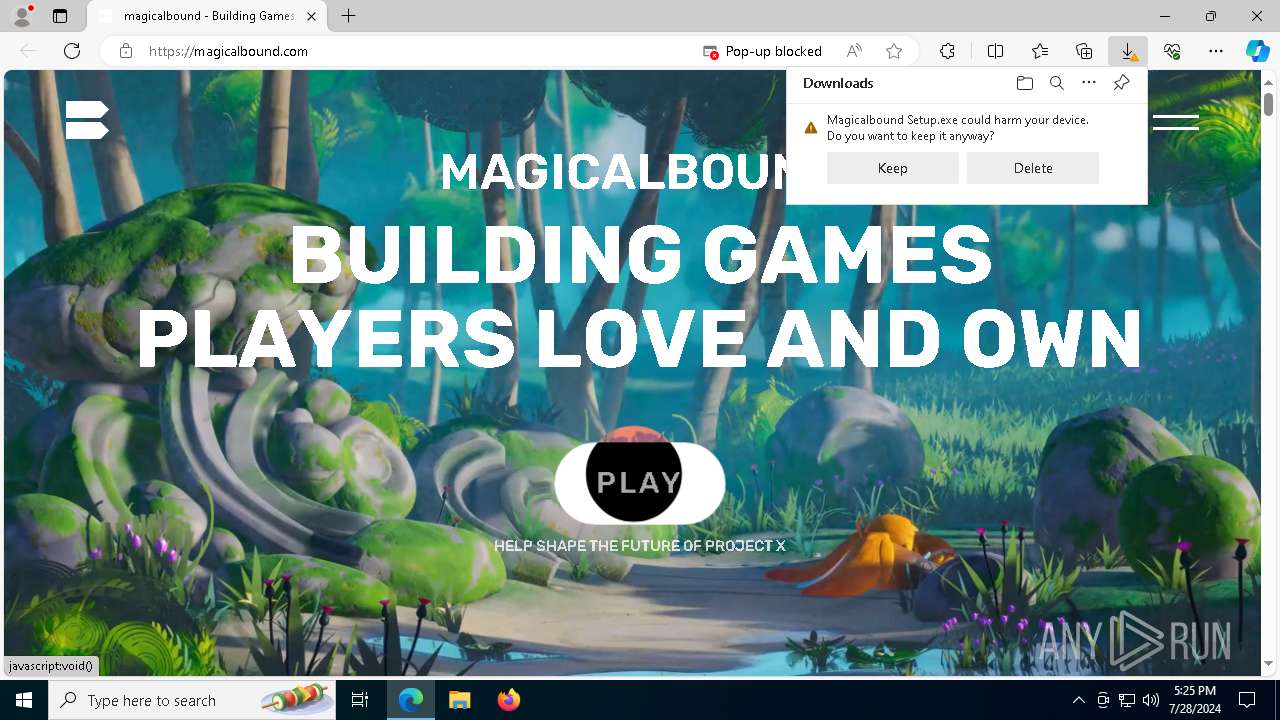Click the download warning triangle icon

tap(811, 128)
